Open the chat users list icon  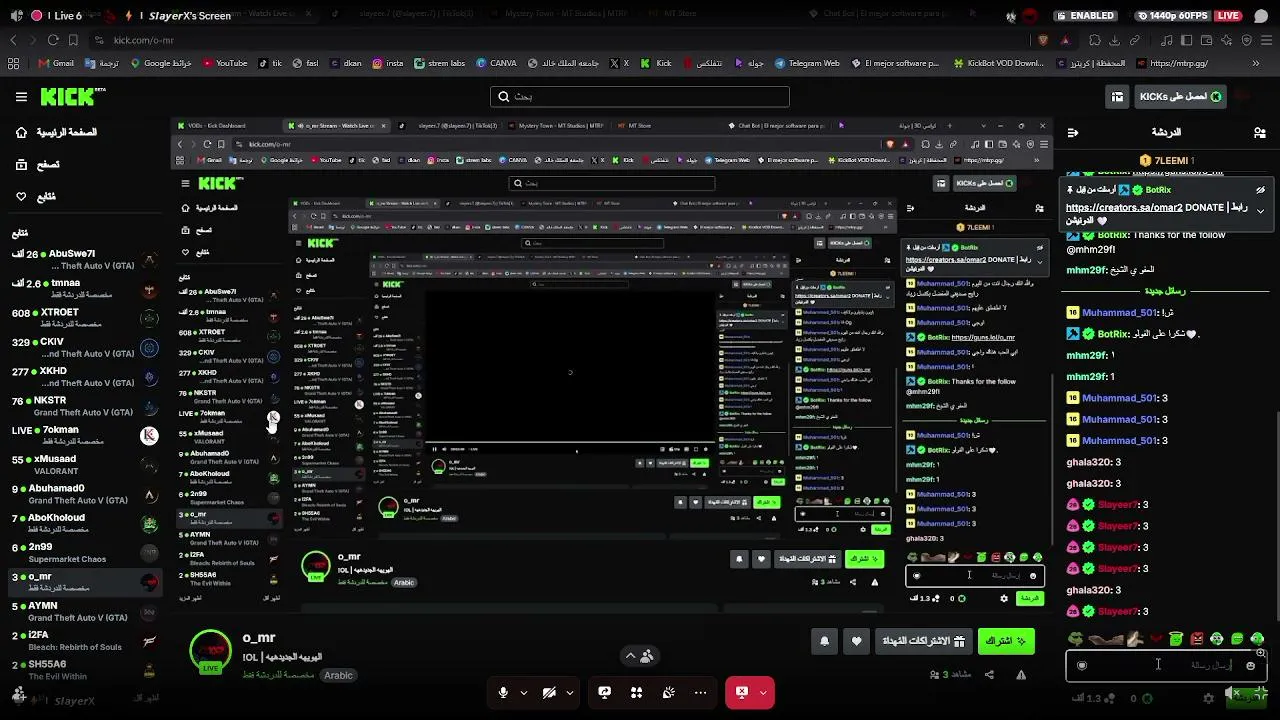[1259, 132]
